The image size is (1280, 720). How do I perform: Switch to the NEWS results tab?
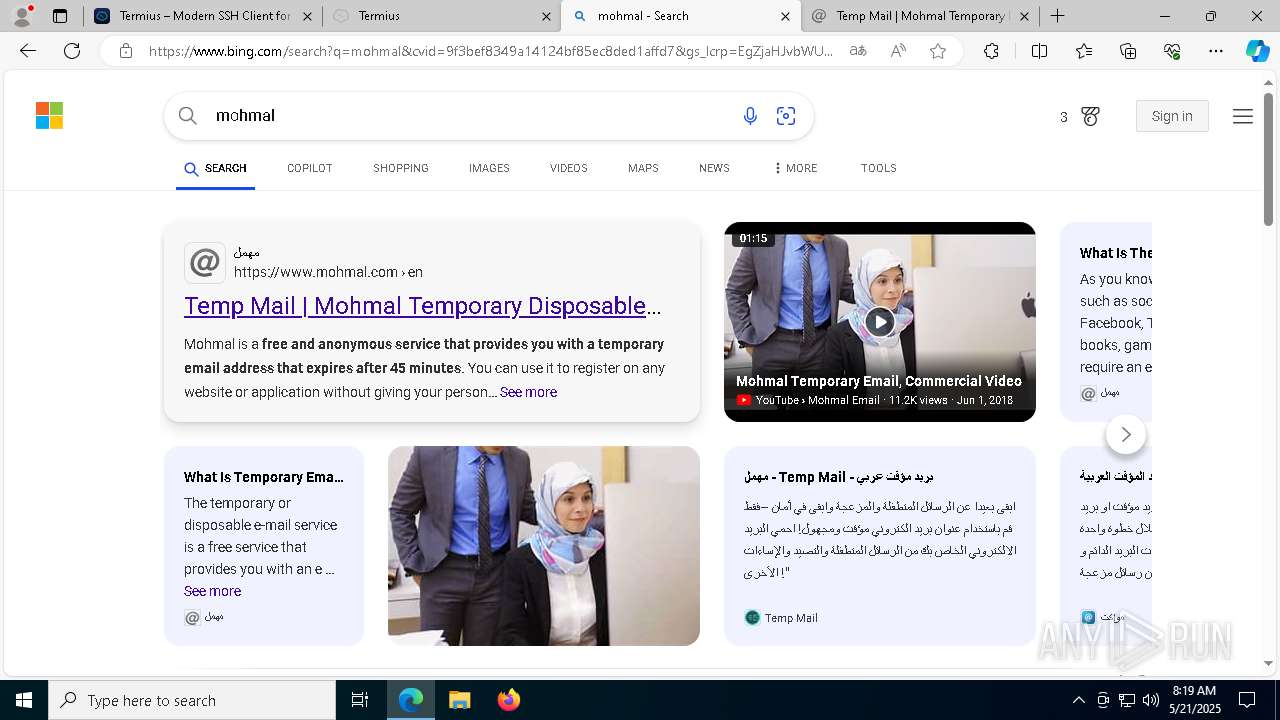pos(714,168)
